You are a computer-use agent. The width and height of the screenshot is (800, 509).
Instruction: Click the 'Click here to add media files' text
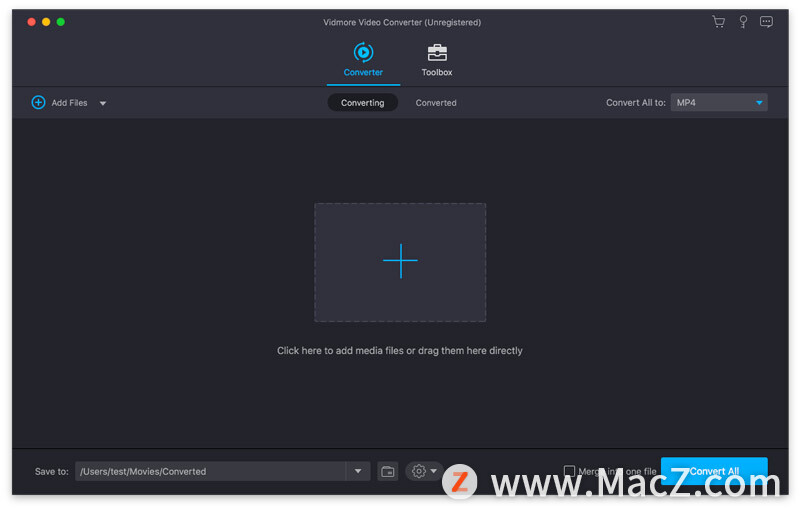coord(399,350)
